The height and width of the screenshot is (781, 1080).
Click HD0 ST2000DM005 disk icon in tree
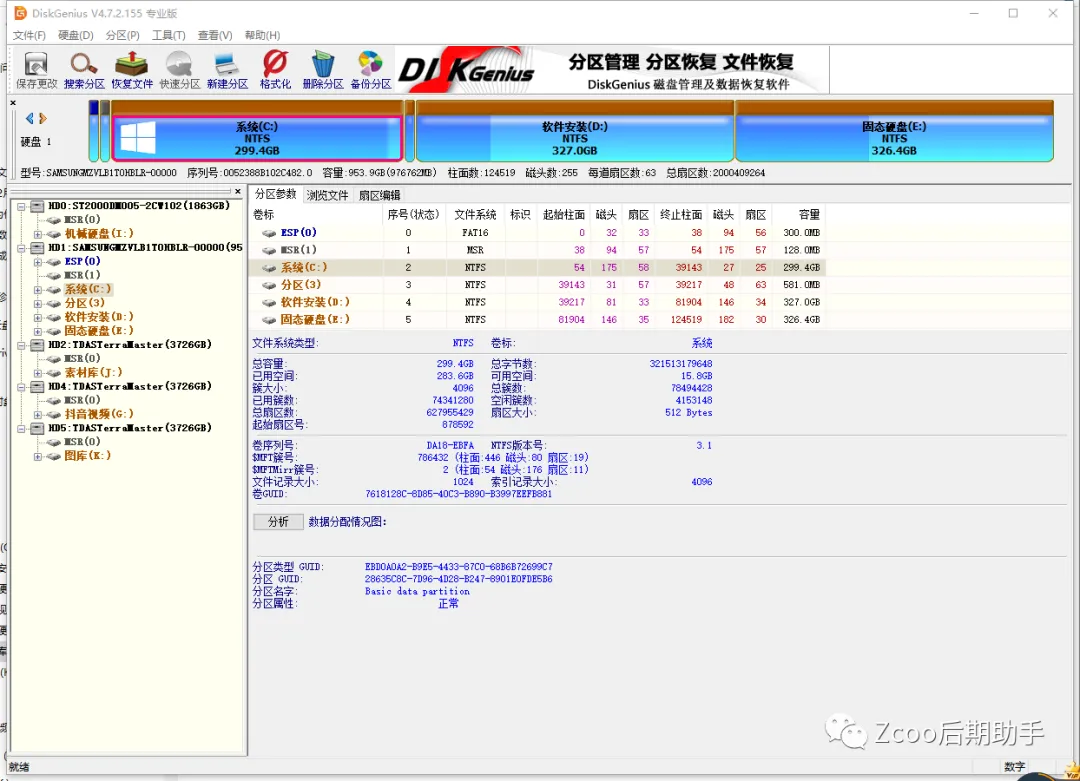tap(37, 206)
